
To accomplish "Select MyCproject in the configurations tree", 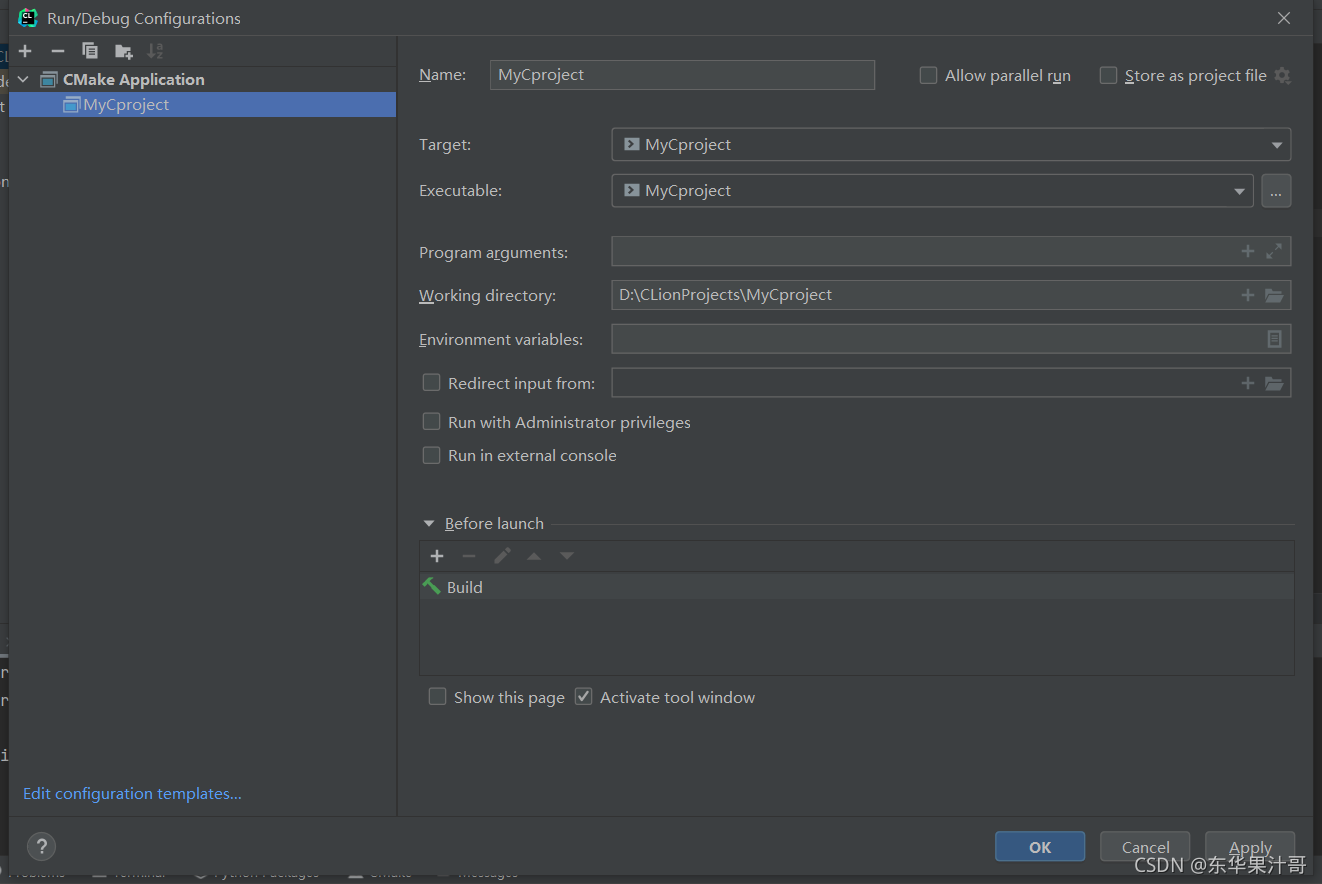I will tap(202, 104).
